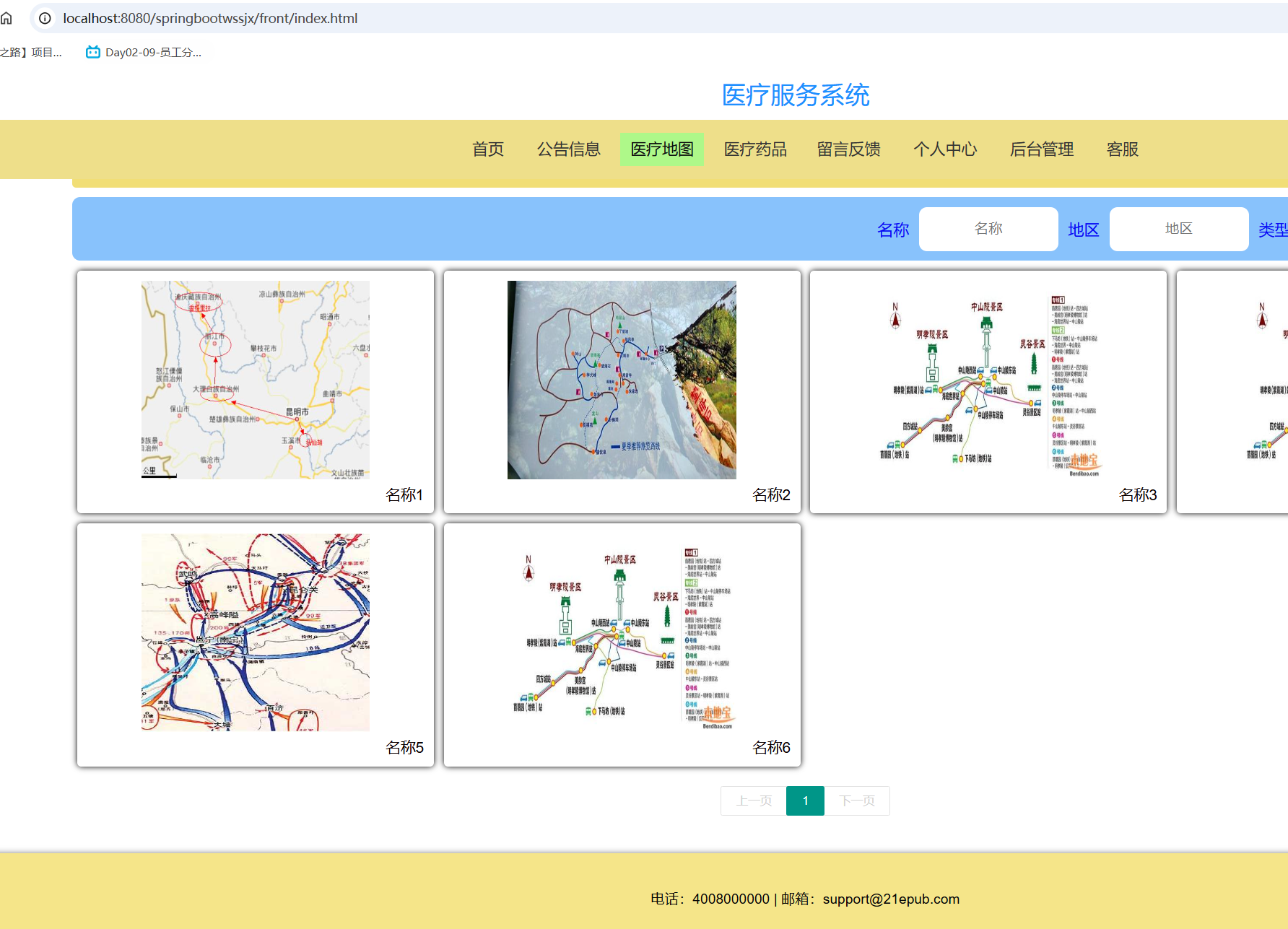The height and width of the screenshot is (929, 1288).
Task: Click the blue 地区 filter label
Action: (1084, 230)
